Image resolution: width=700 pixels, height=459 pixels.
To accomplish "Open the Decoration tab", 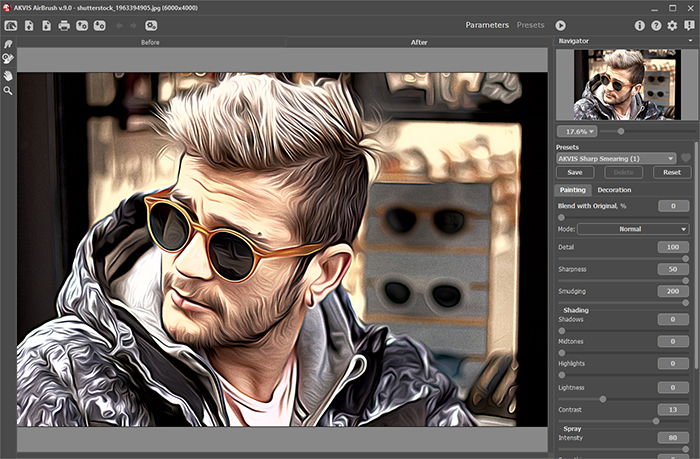I will tap(614, 189).
